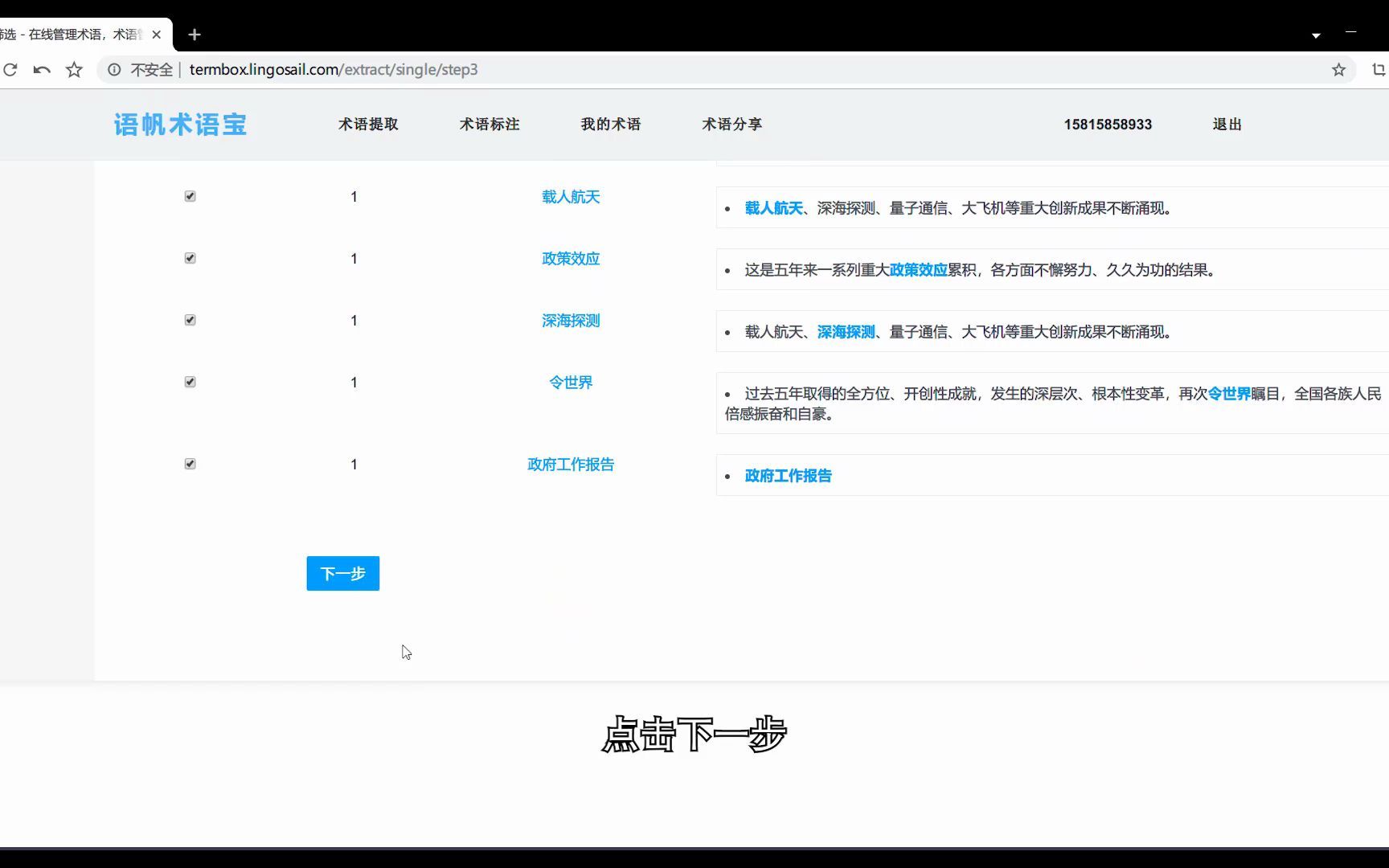Uncheck the checkbox for 深海探测

190,320
